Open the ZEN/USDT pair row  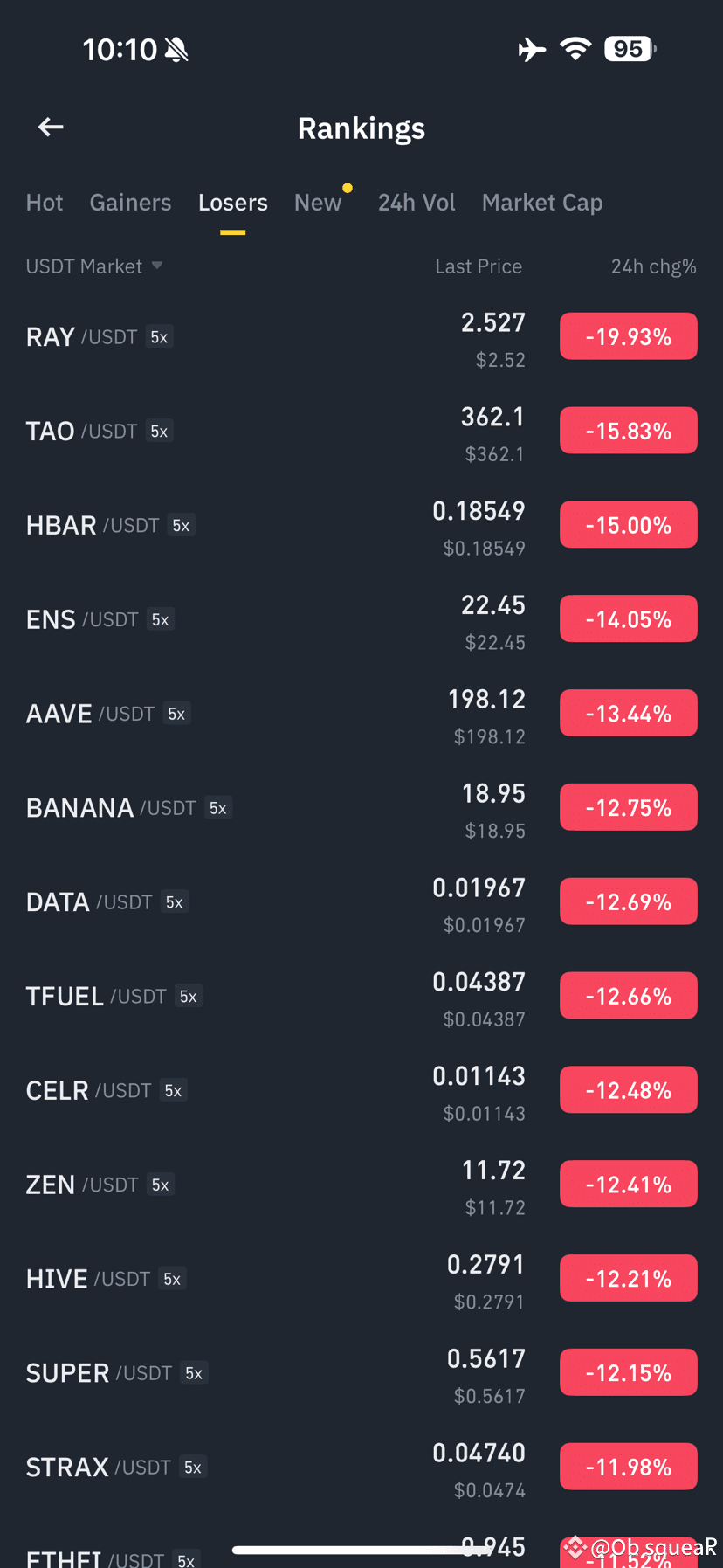(x=361, y=1185)
